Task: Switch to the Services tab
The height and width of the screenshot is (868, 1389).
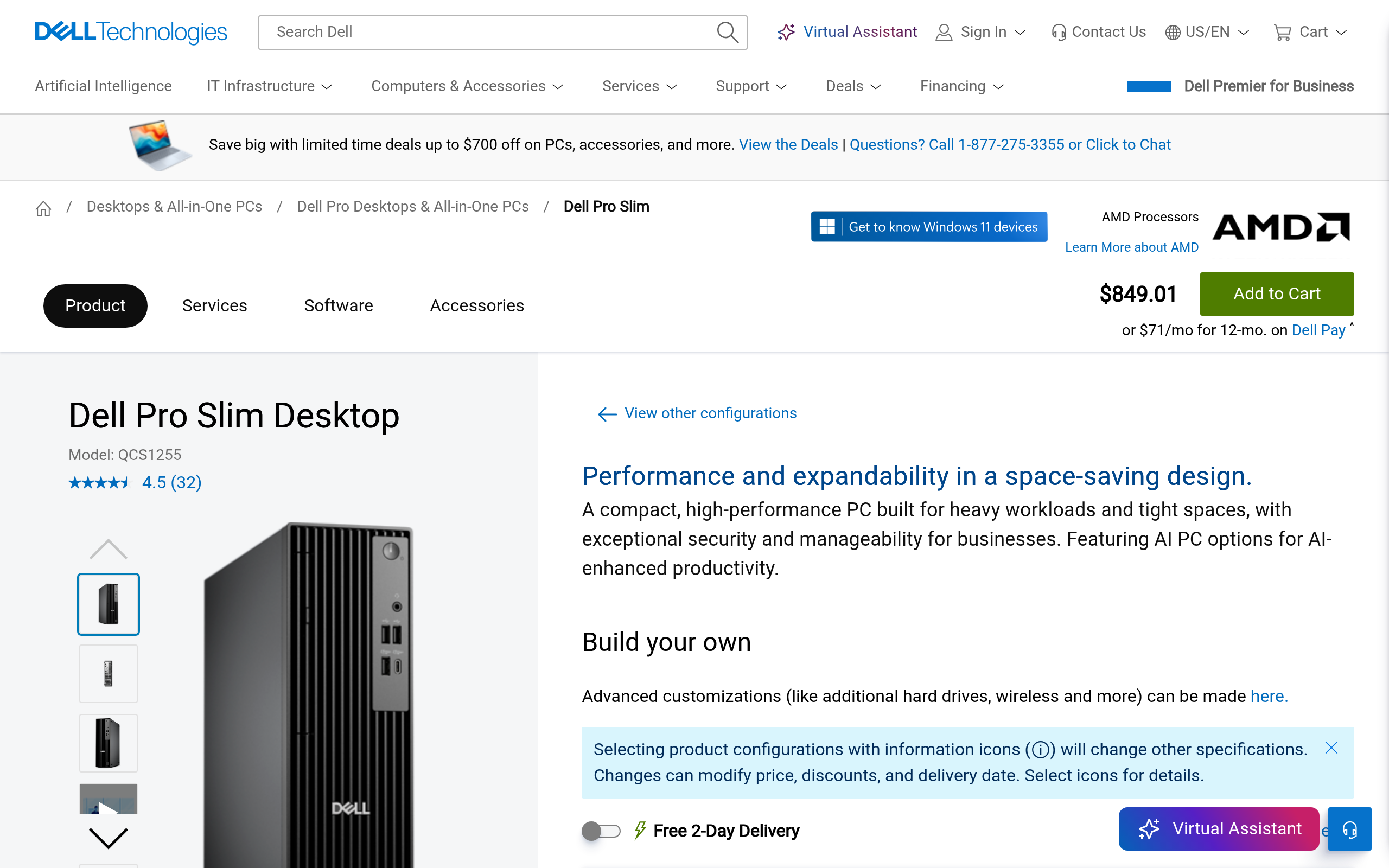Action: (x=215, y=305)
